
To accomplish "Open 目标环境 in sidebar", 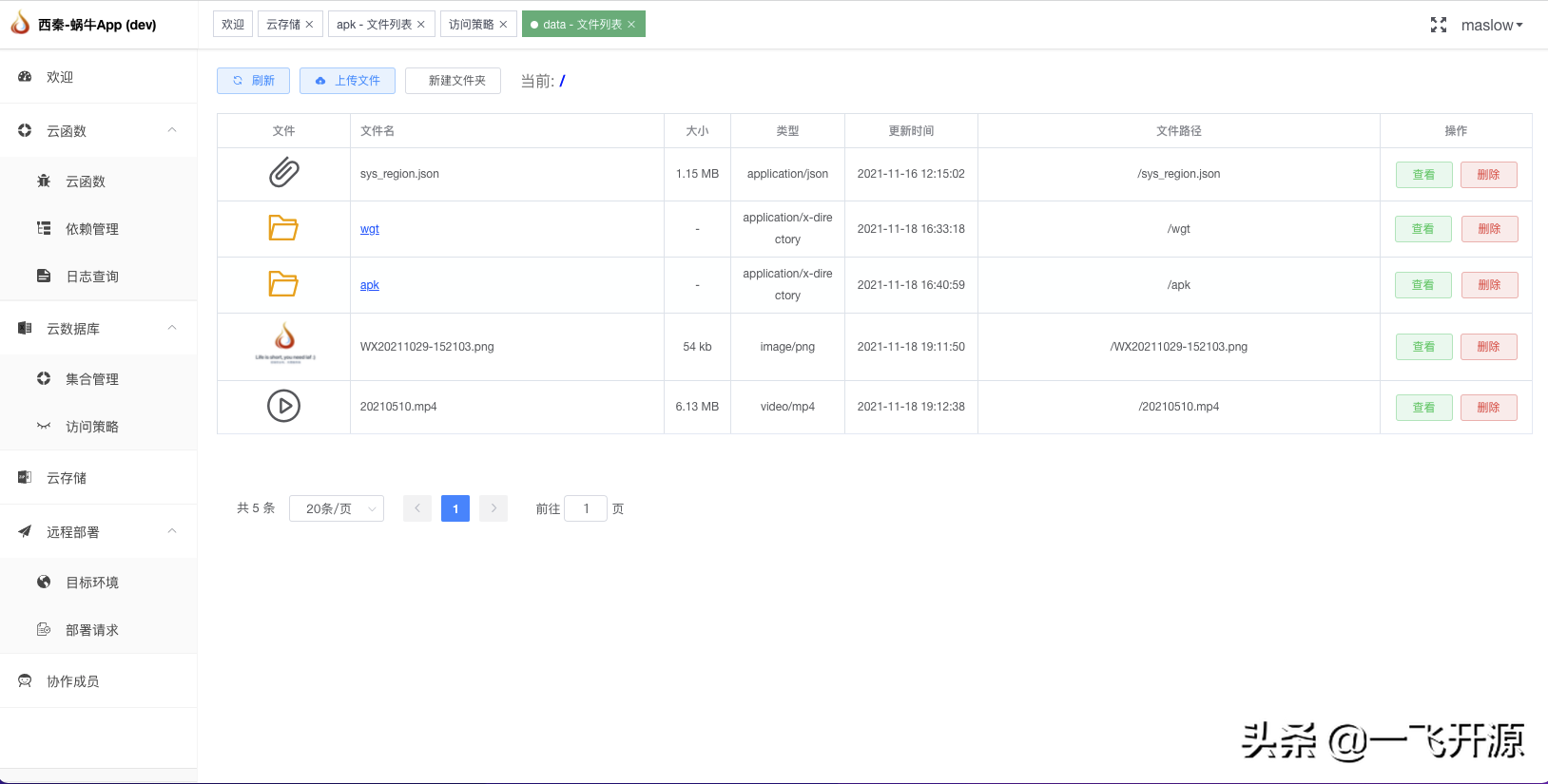I will coord(99,582).
